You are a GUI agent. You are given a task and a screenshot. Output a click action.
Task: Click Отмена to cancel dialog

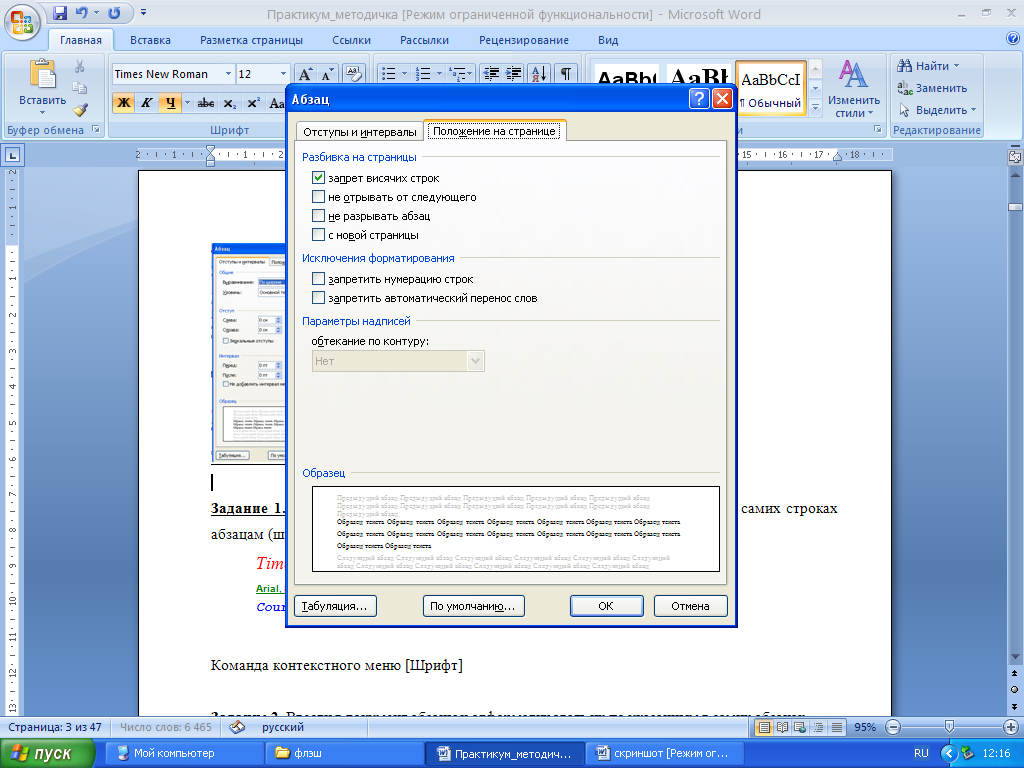point(690,606)
